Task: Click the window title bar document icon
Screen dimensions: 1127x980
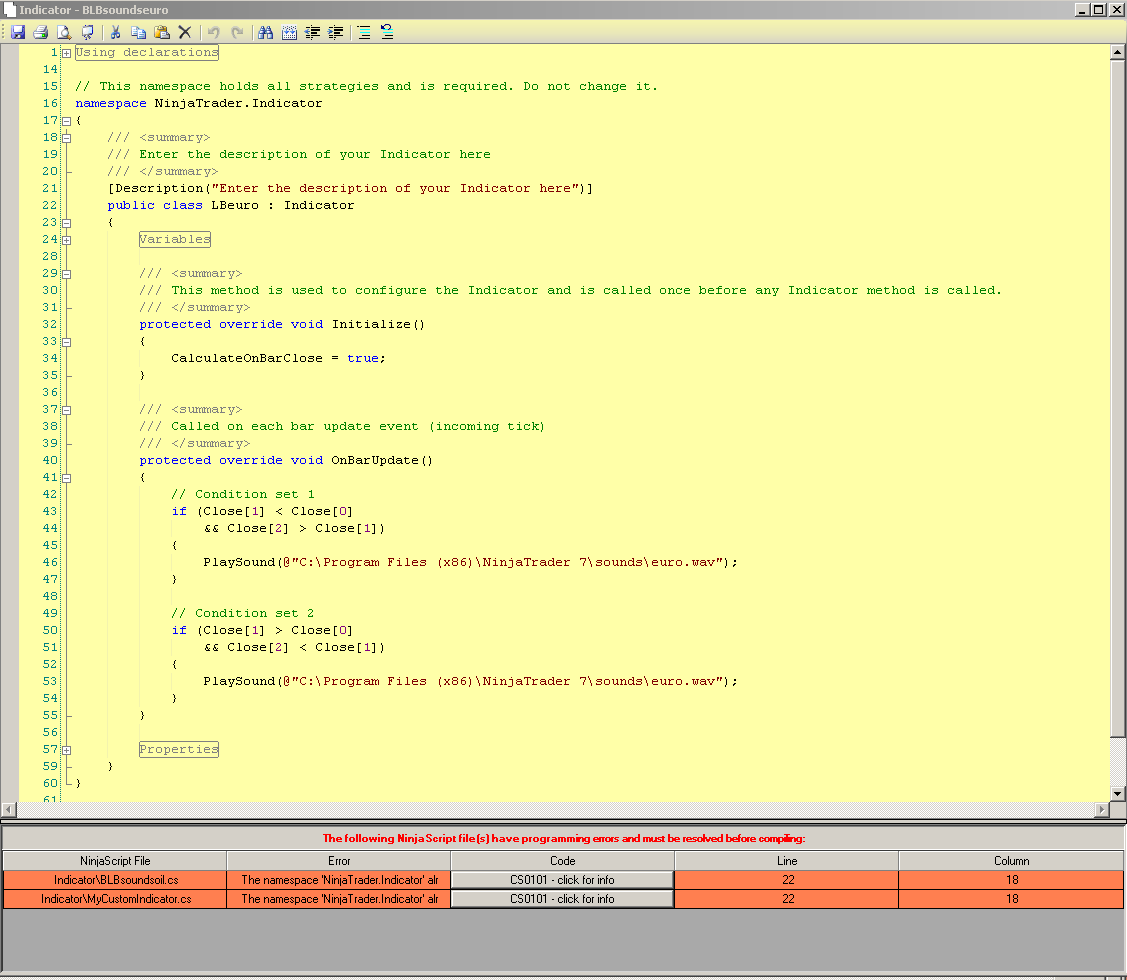Action: coord(9,9)
